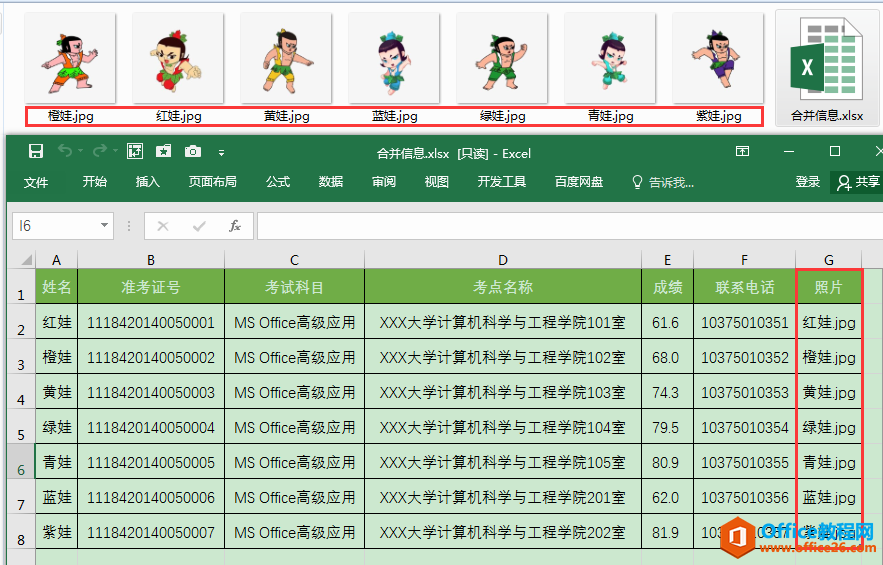The width and height of the screenshot is (883, 565).
Task: Click the Cancel X icon in formula bar
Action: pos(163,226)
